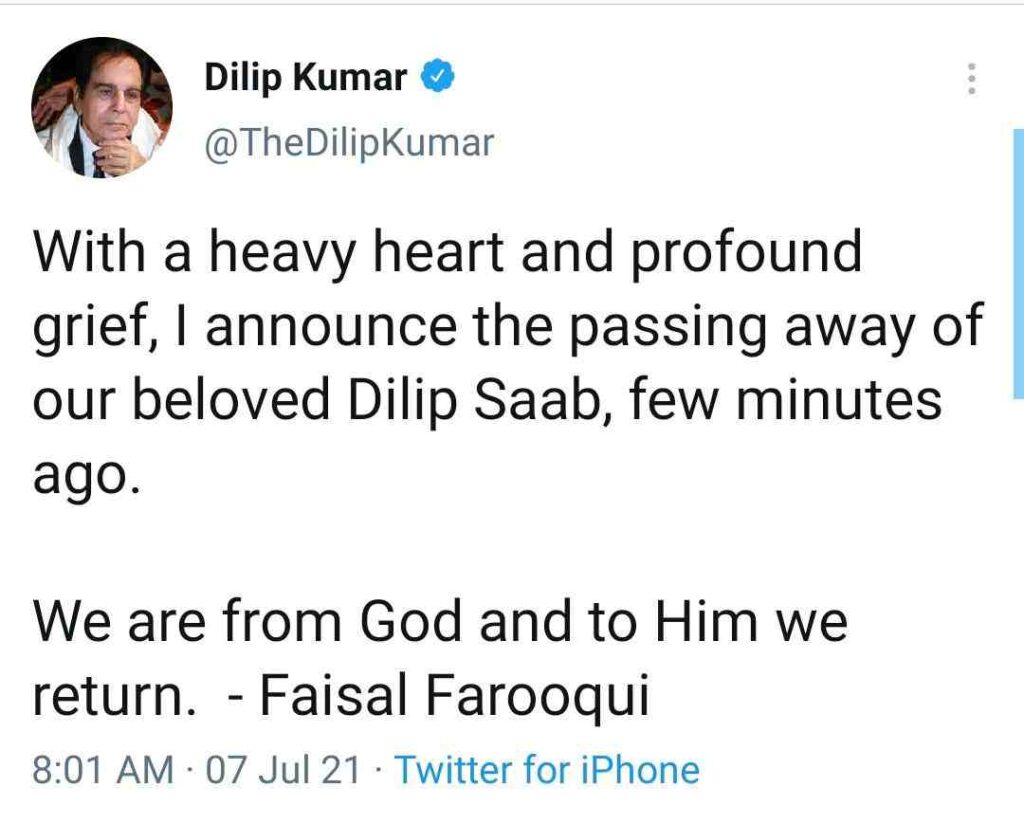Click the word 'ago.' ending first paragraph
The width and height of the screenshot is (1024, 824).
click(x=86, y=475)
